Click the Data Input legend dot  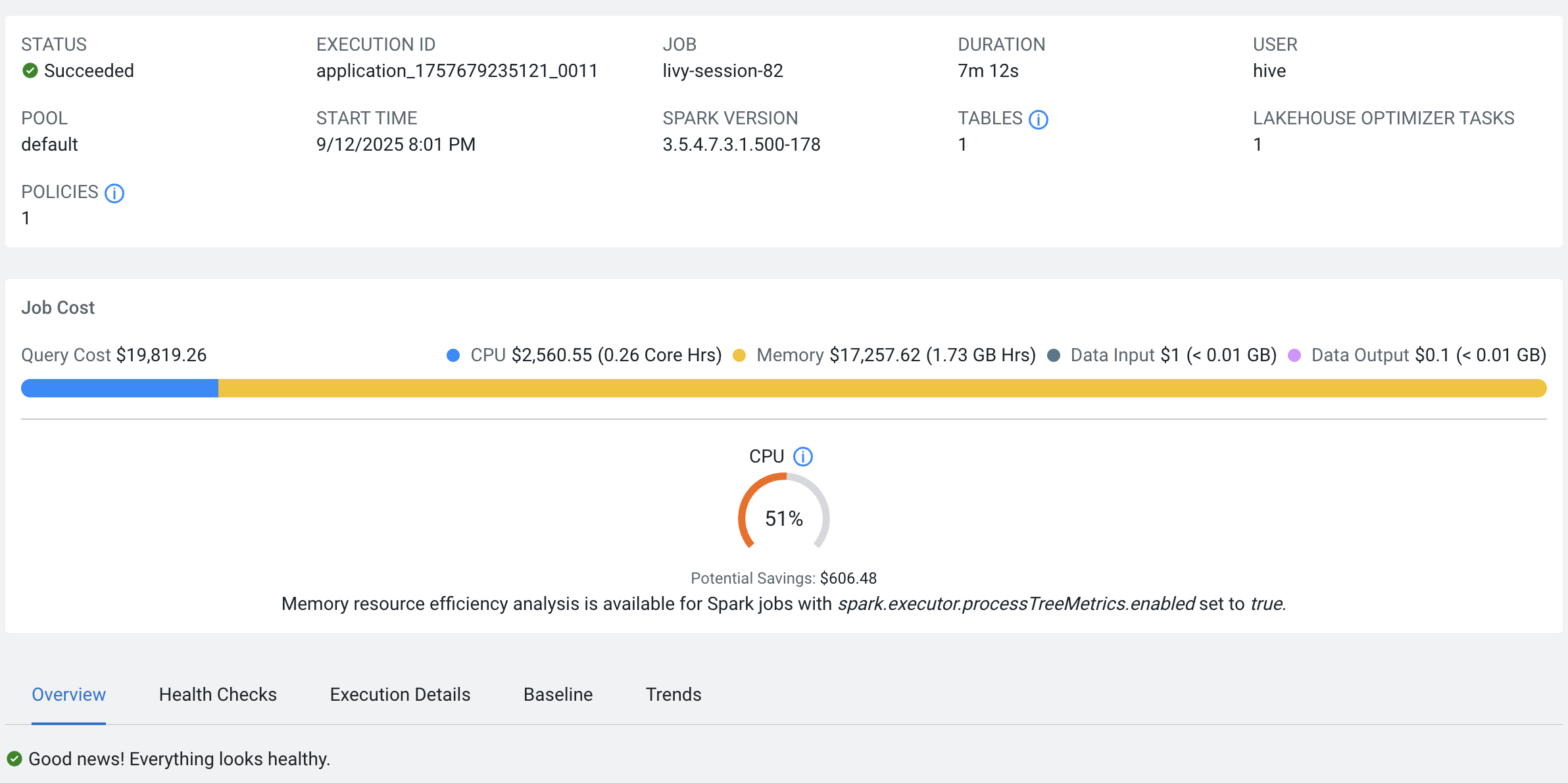(x=1054, y=355)
